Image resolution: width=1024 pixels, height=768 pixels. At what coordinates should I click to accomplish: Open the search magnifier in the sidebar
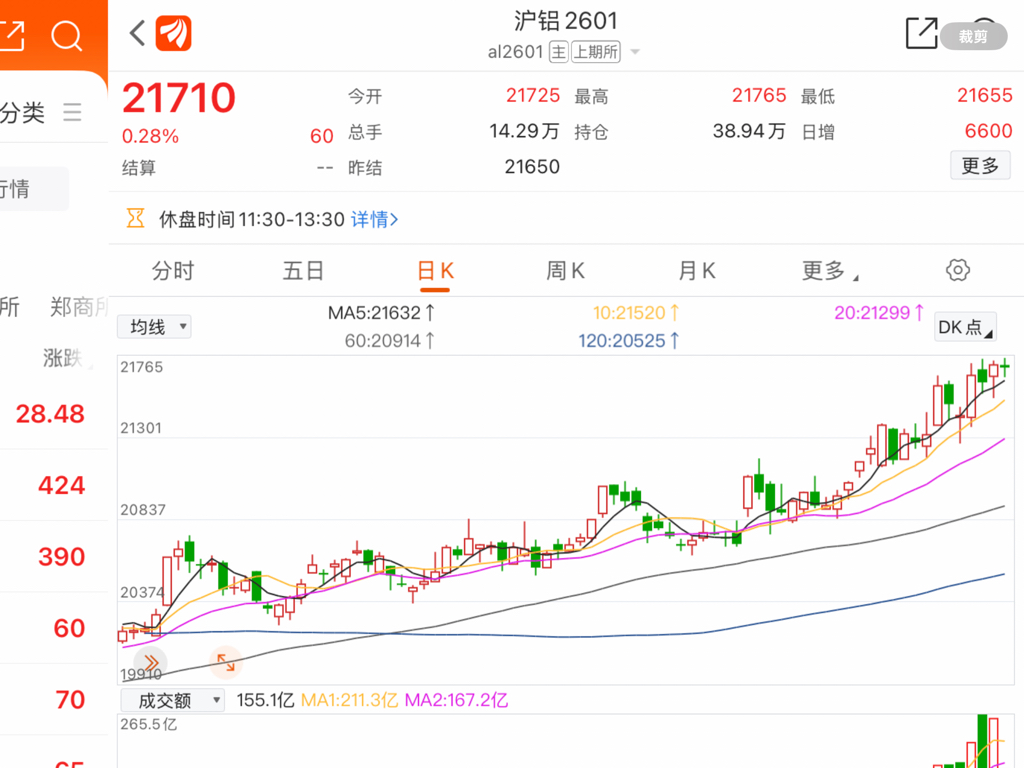point(67,37)
